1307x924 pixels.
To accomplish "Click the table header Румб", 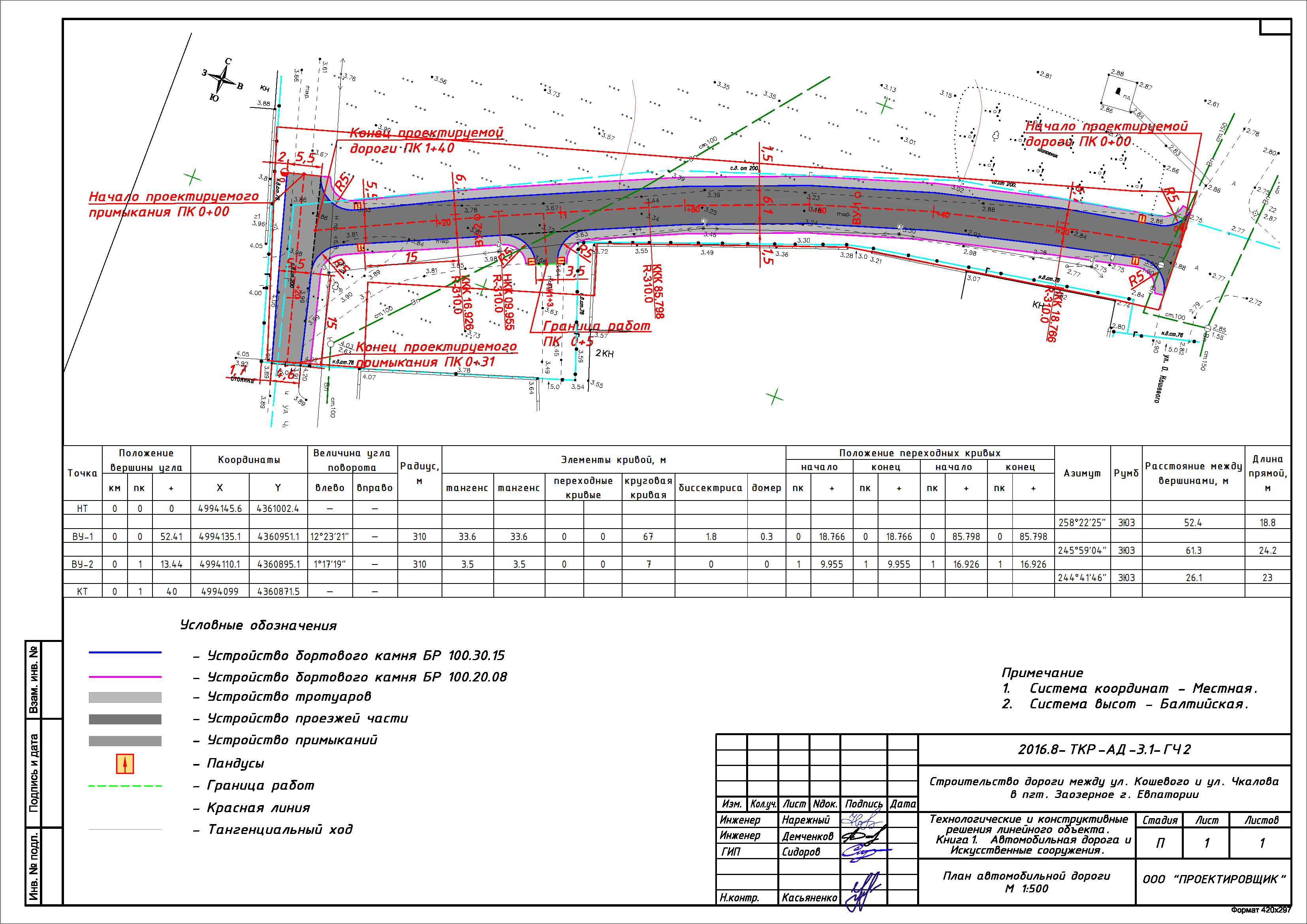I will point(1126,473).
